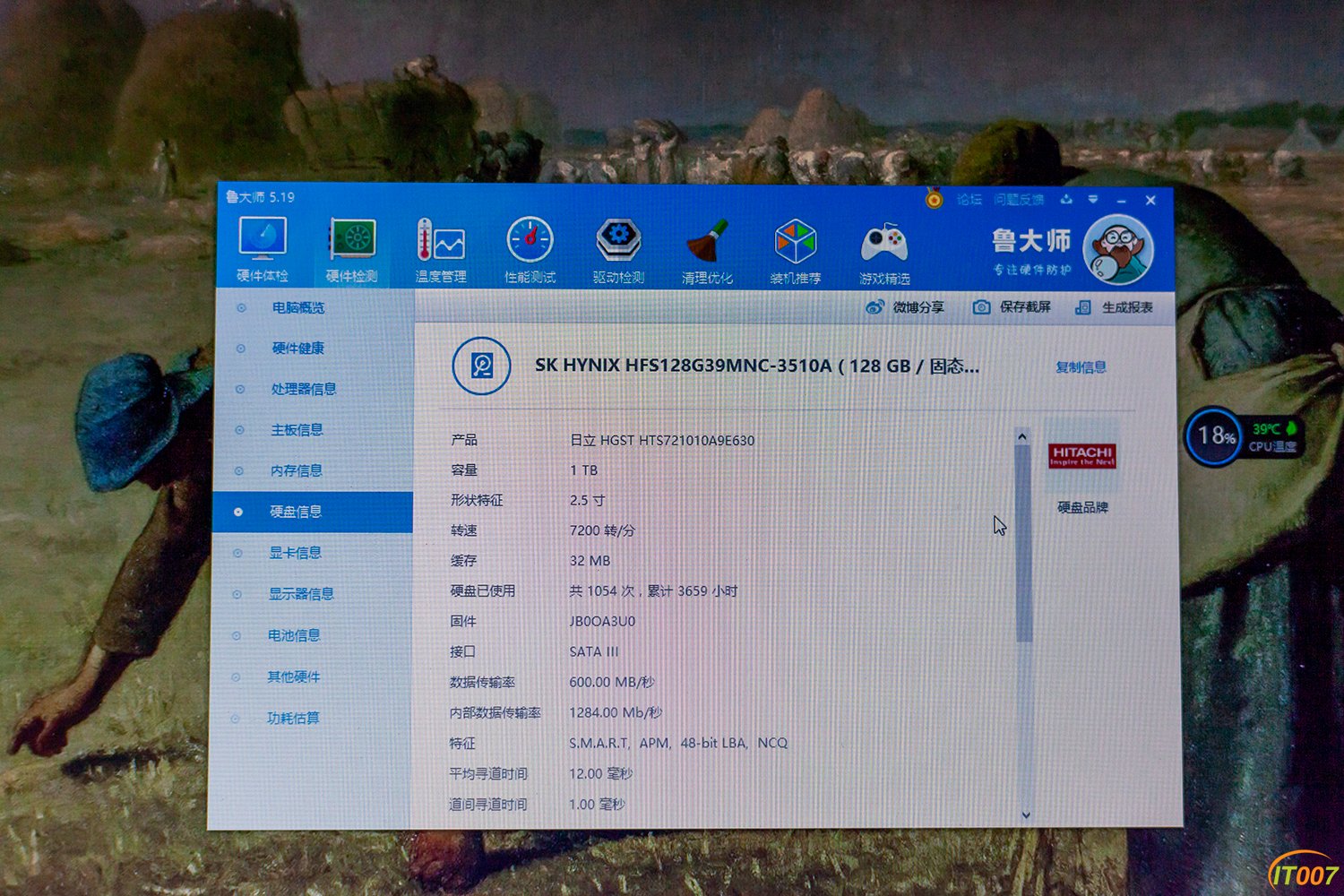Click the SK HYNIX HFS128G39MNC-3510A disk title

coord(756,366)
